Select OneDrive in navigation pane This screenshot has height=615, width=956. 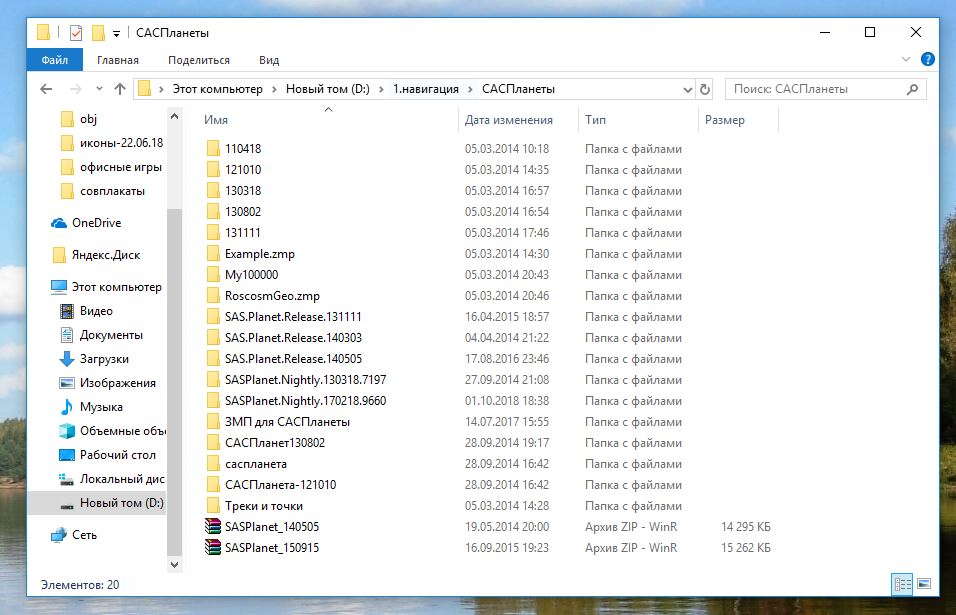coord(96,223)
